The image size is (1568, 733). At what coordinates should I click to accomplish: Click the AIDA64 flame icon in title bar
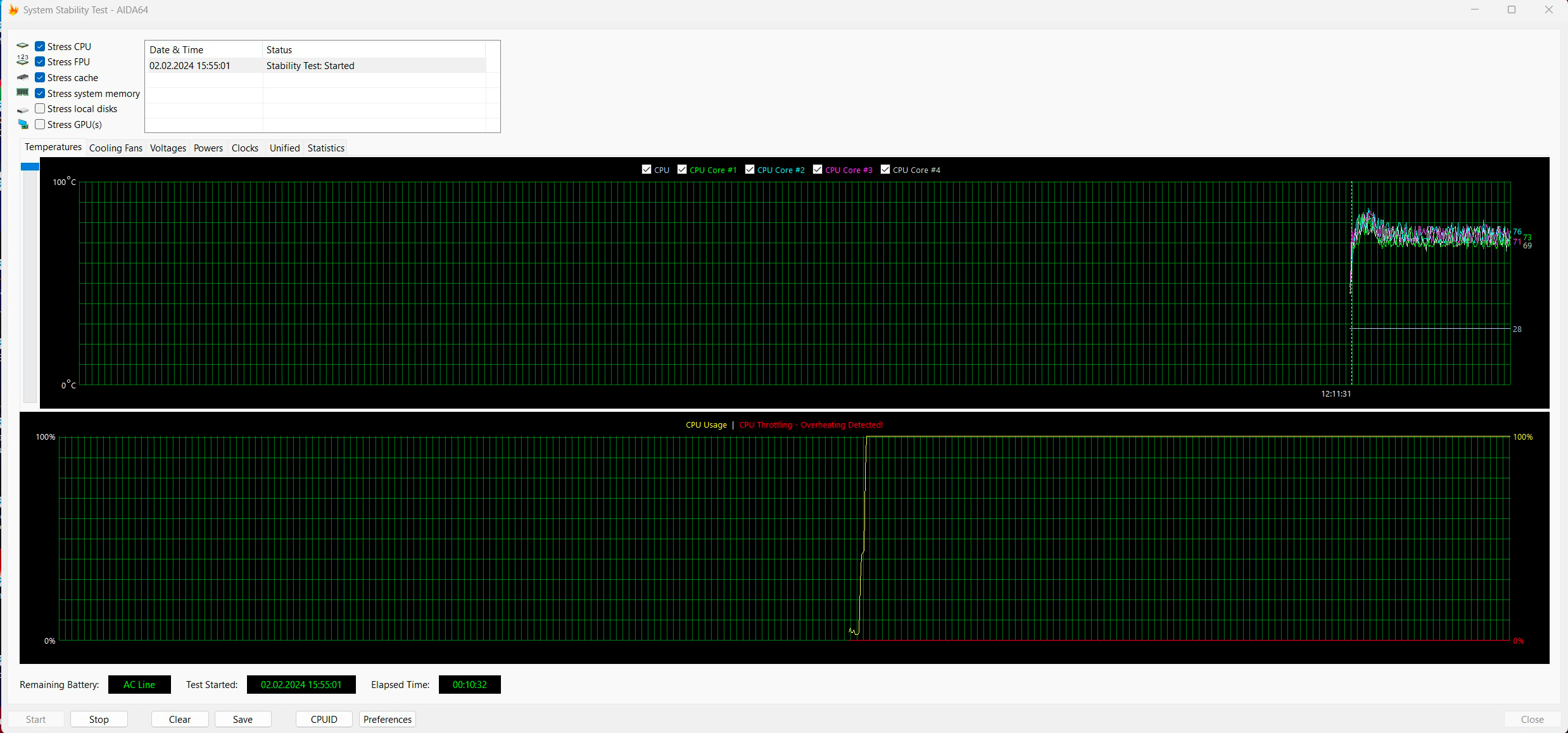pos(13,10)
